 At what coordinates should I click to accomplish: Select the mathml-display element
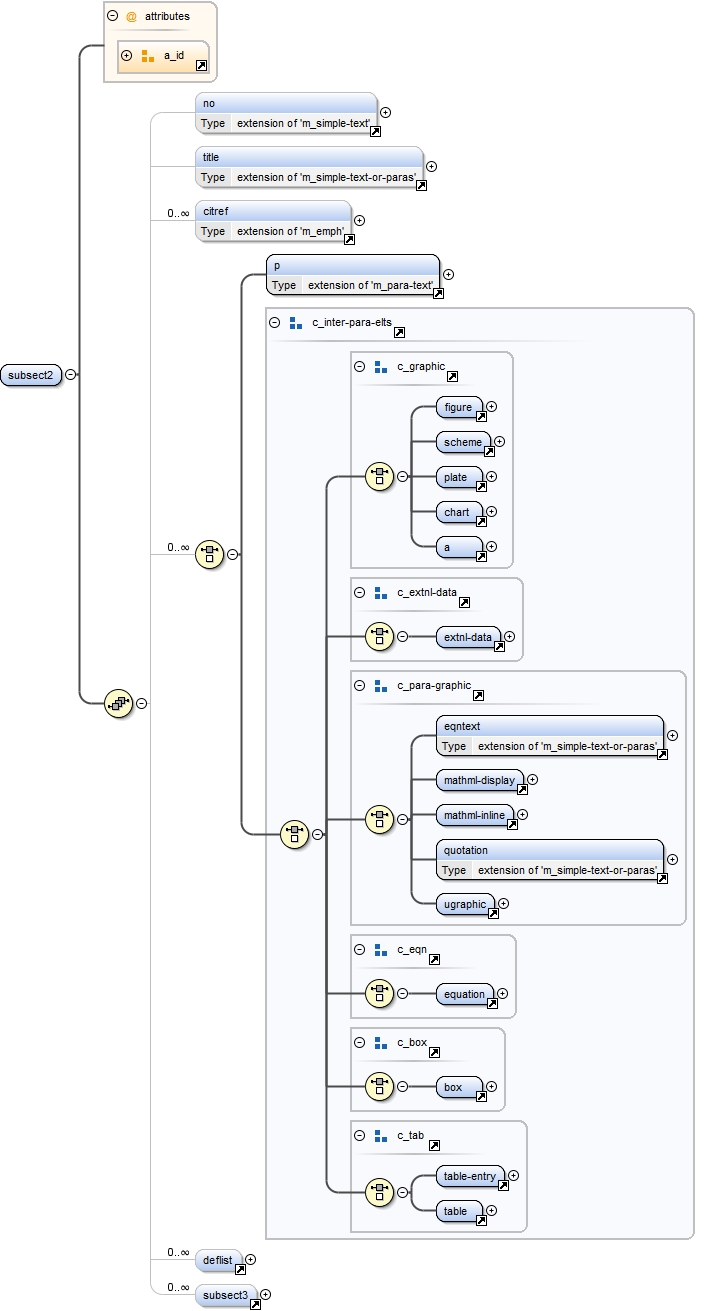click(x=479, y=780)
